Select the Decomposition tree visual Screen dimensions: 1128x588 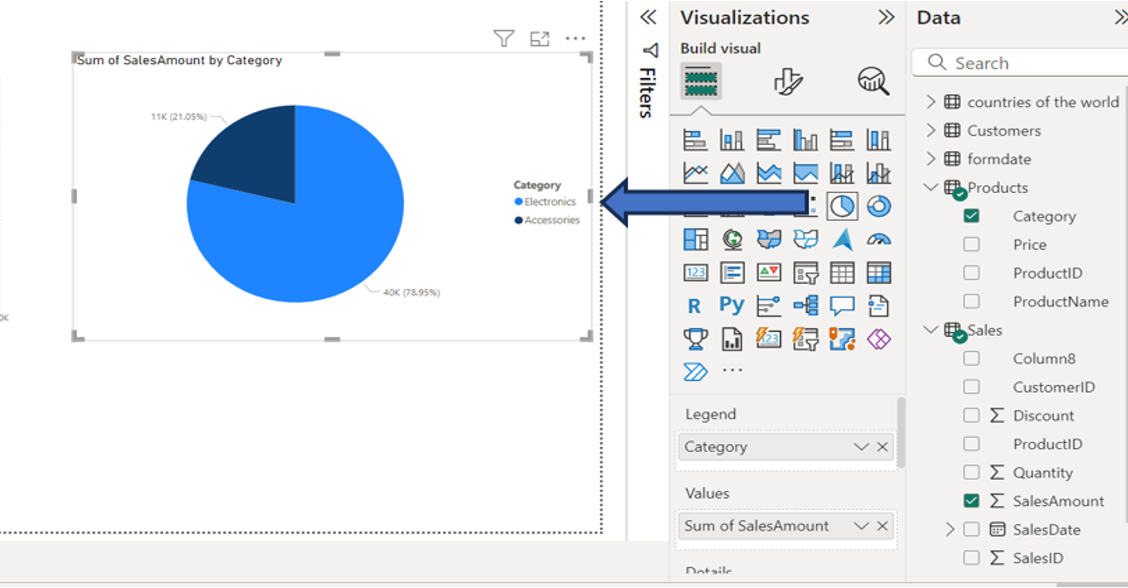point(806,305)
